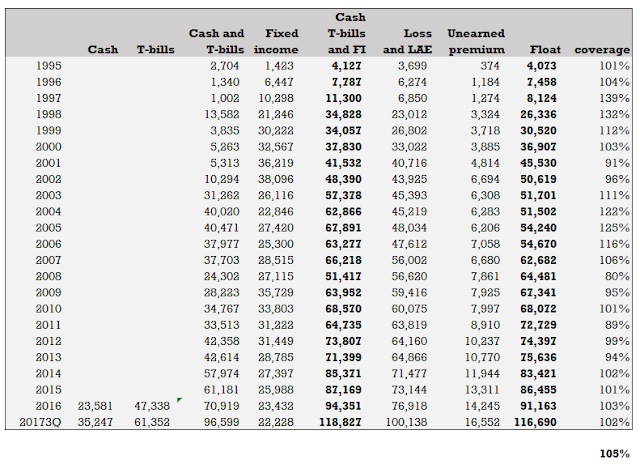Select the 1995 year row label
This screenshot has width=640, height=473.
tap(49, 66)
